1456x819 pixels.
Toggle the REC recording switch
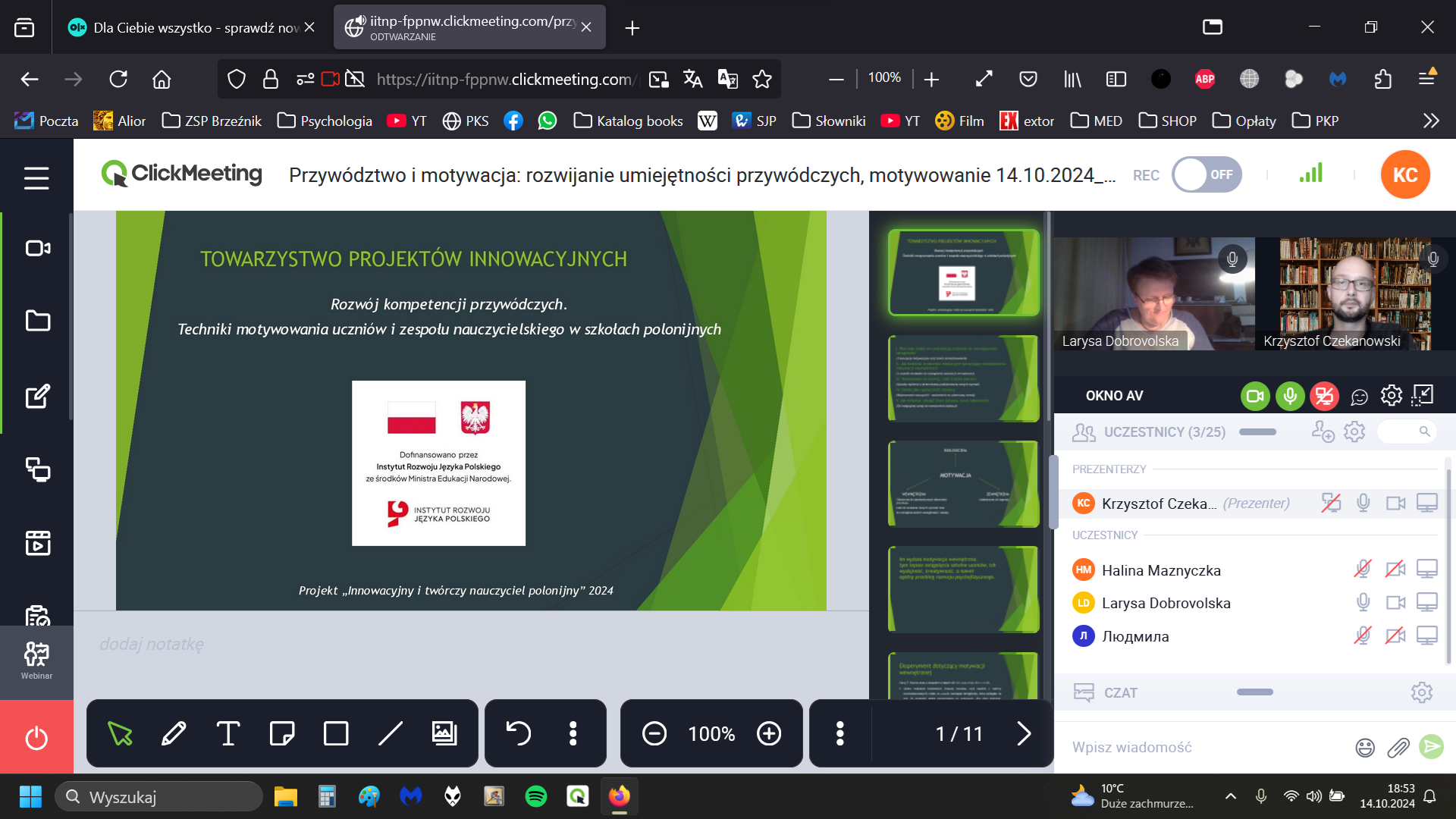[1207, 174]
